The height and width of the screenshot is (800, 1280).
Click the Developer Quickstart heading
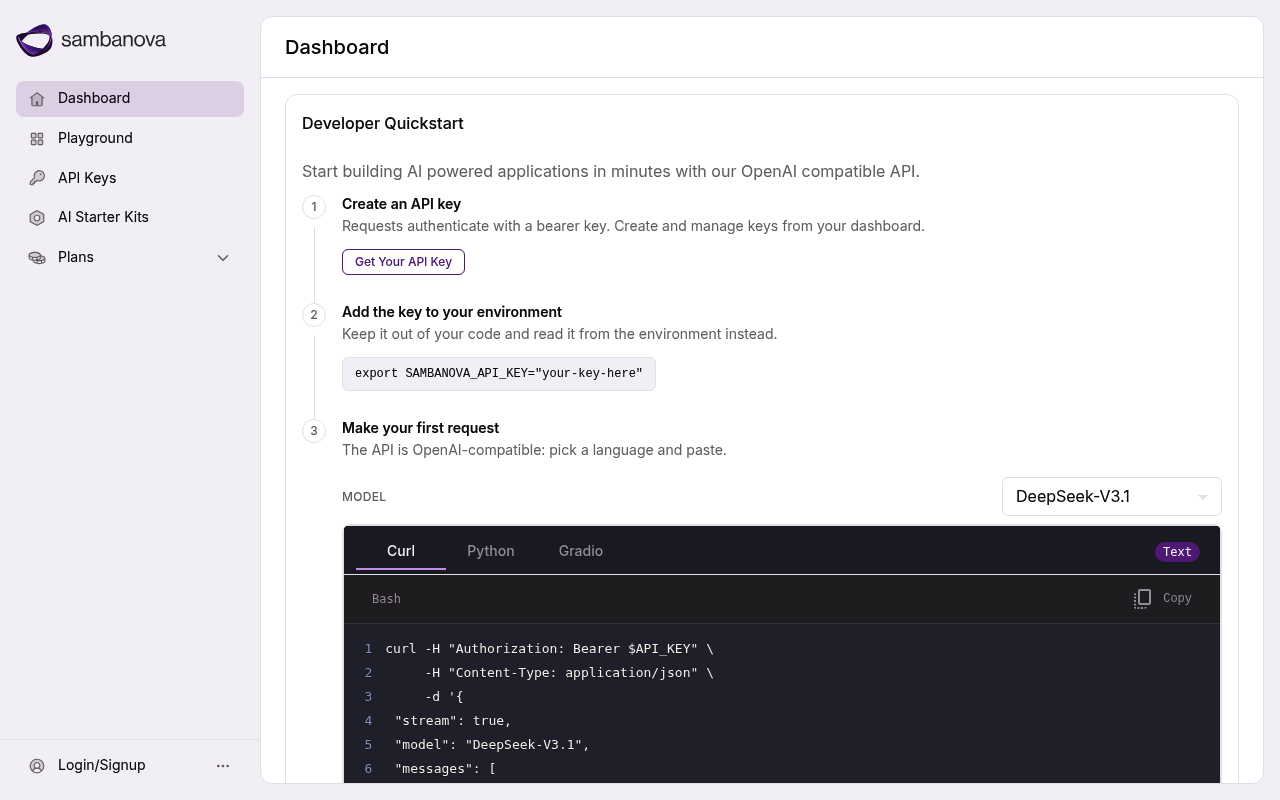(x=383, y=123)
